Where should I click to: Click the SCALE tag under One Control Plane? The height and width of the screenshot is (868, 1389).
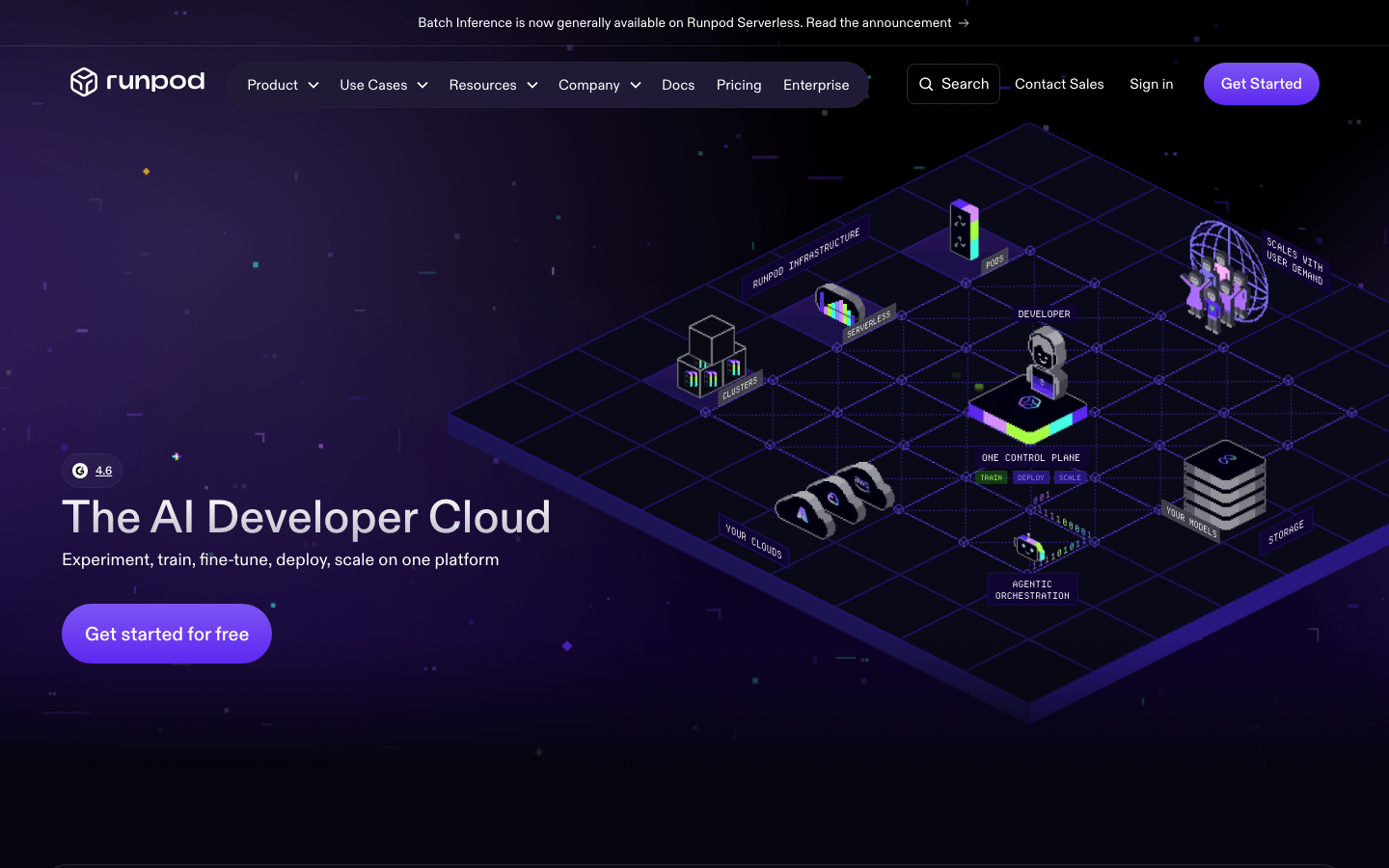point(1070,477)
